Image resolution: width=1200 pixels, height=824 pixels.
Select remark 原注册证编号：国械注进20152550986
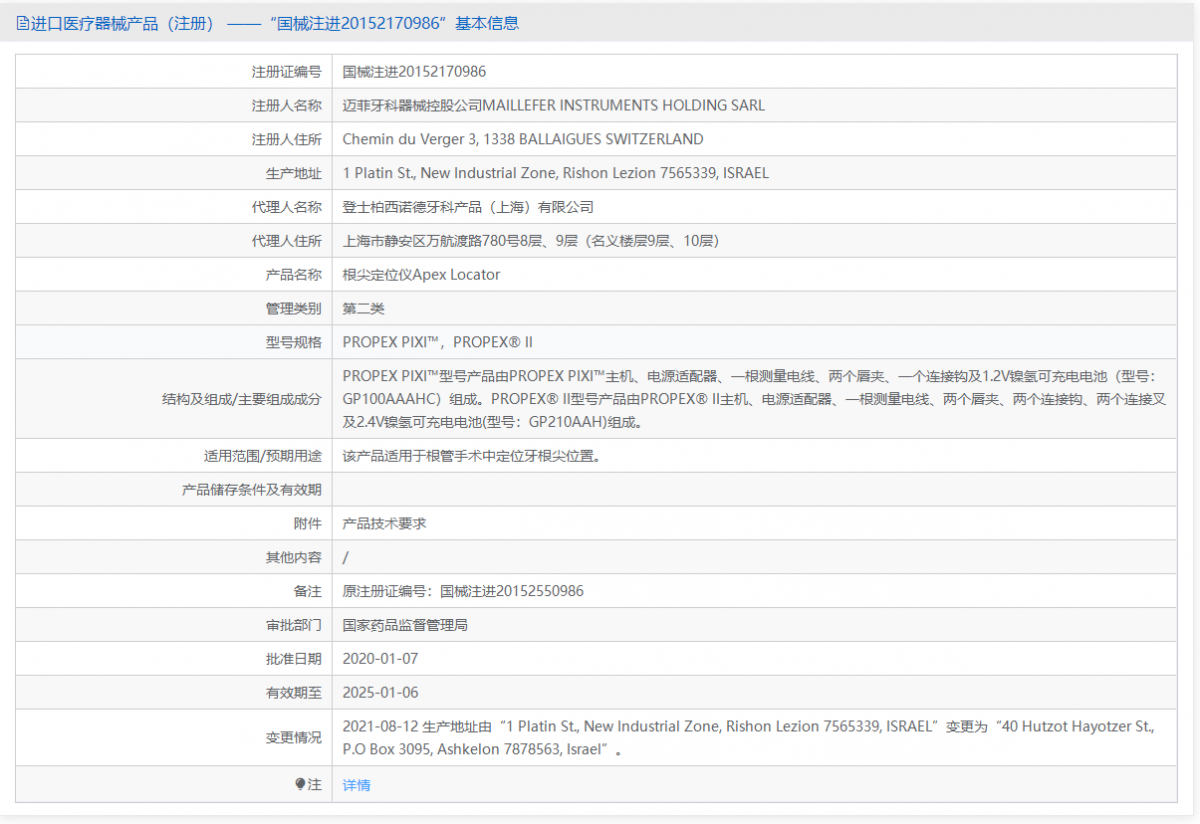point(463,591)
